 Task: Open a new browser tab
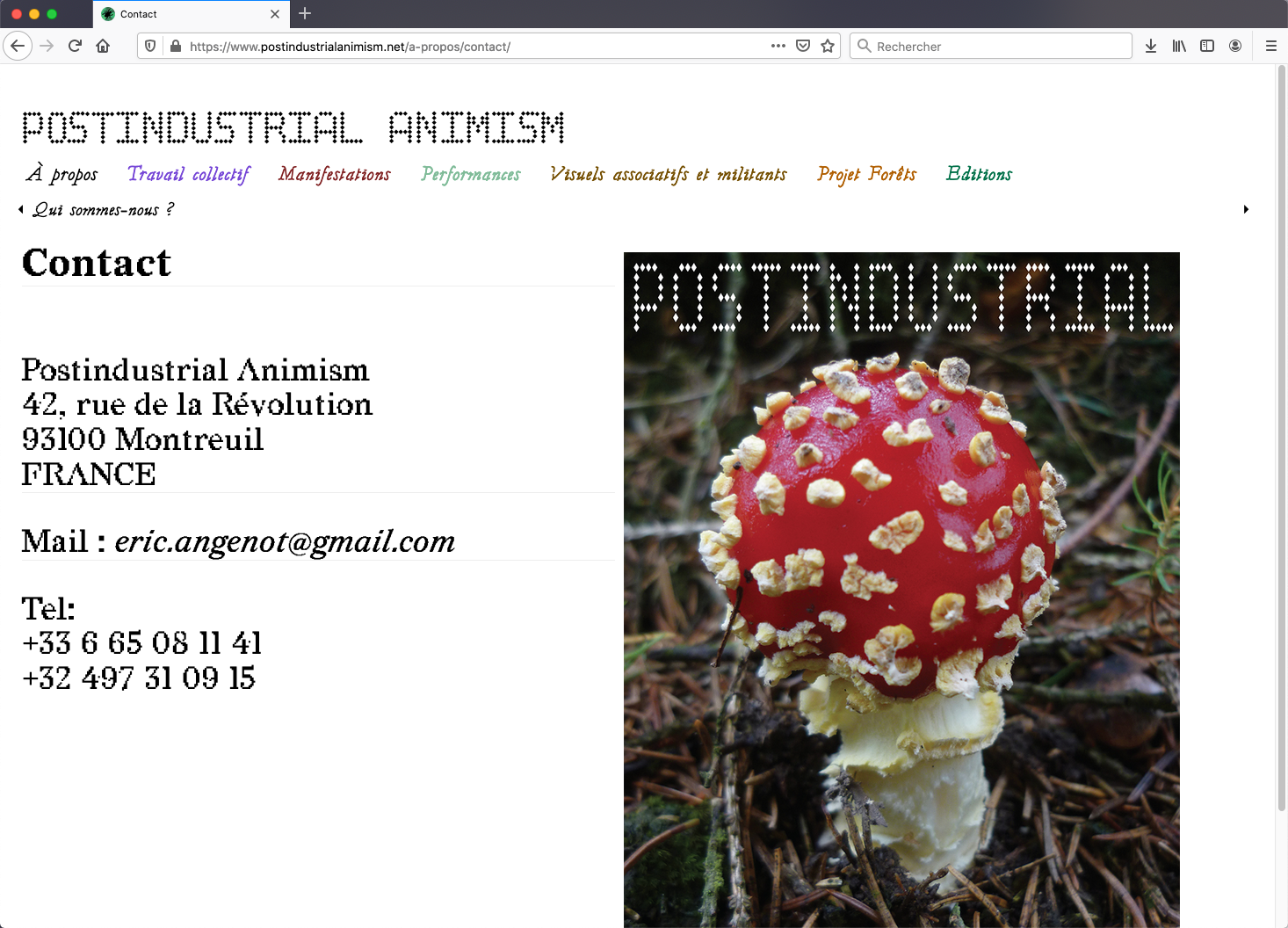tap(305, 13)
